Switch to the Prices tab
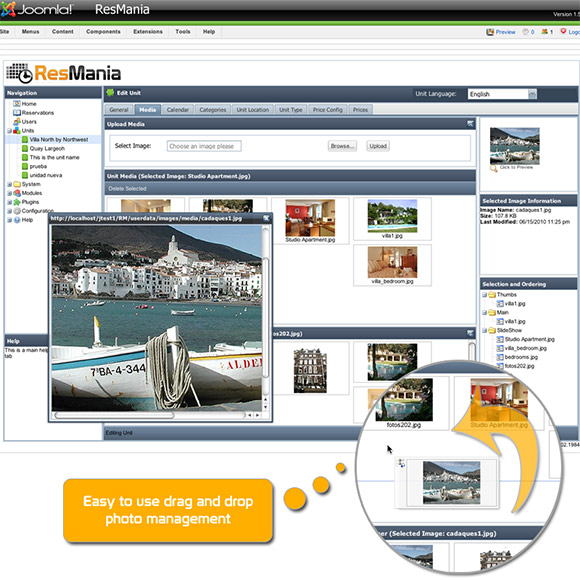 [x=360, y=109]
